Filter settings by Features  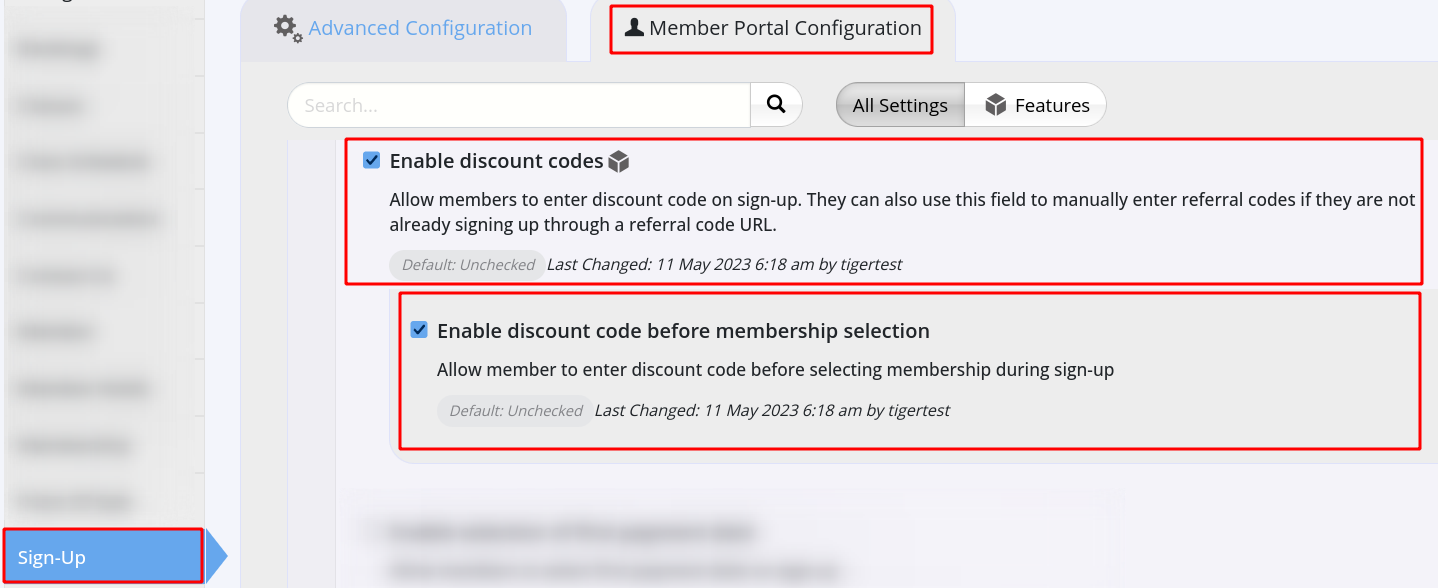point(1036,105)
